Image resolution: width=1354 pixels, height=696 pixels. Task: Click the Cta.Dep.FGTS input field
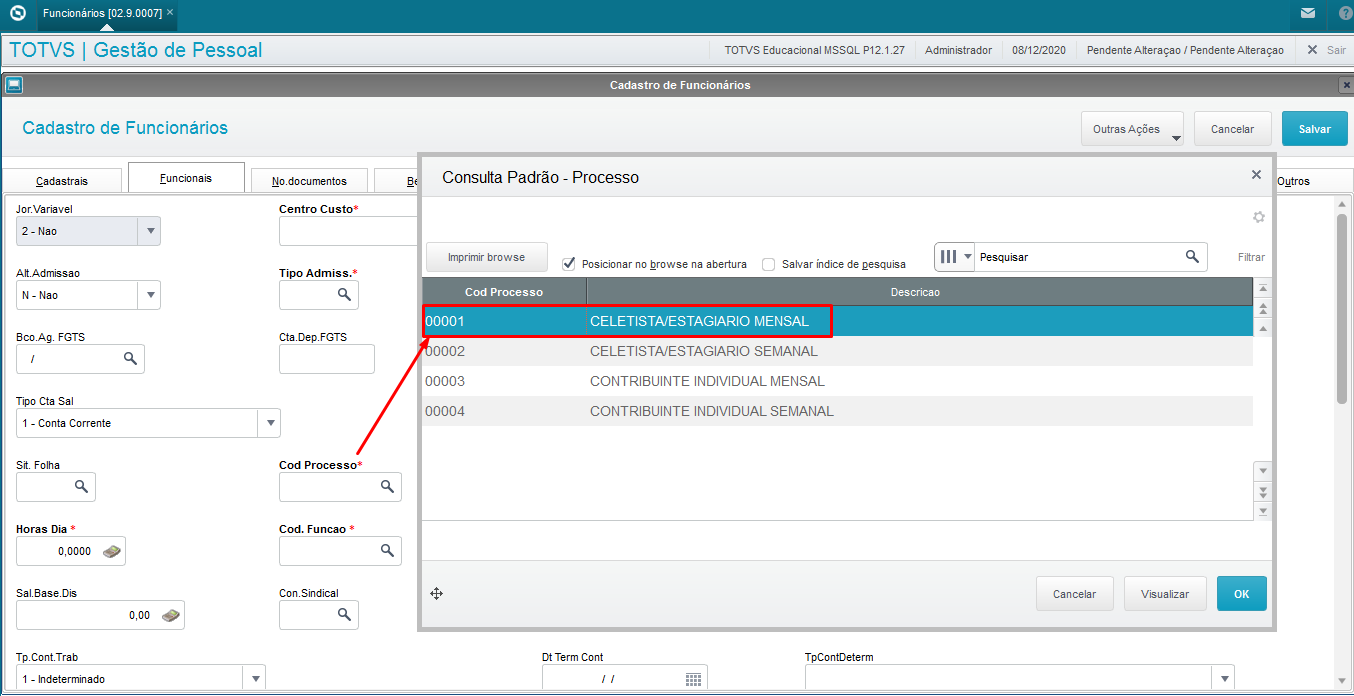click(x=326, y=359)
